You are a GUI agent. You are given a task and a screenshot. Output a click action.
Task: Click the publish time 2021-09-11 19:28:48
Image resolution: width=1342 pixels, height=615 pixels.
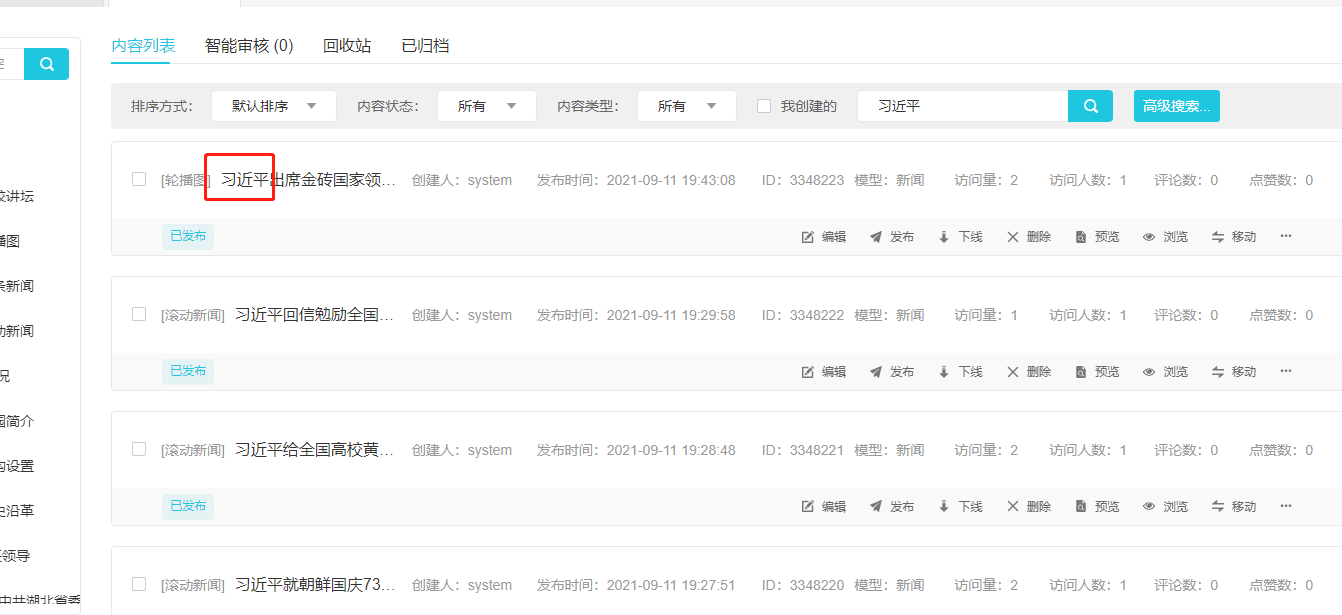(671, 450)
